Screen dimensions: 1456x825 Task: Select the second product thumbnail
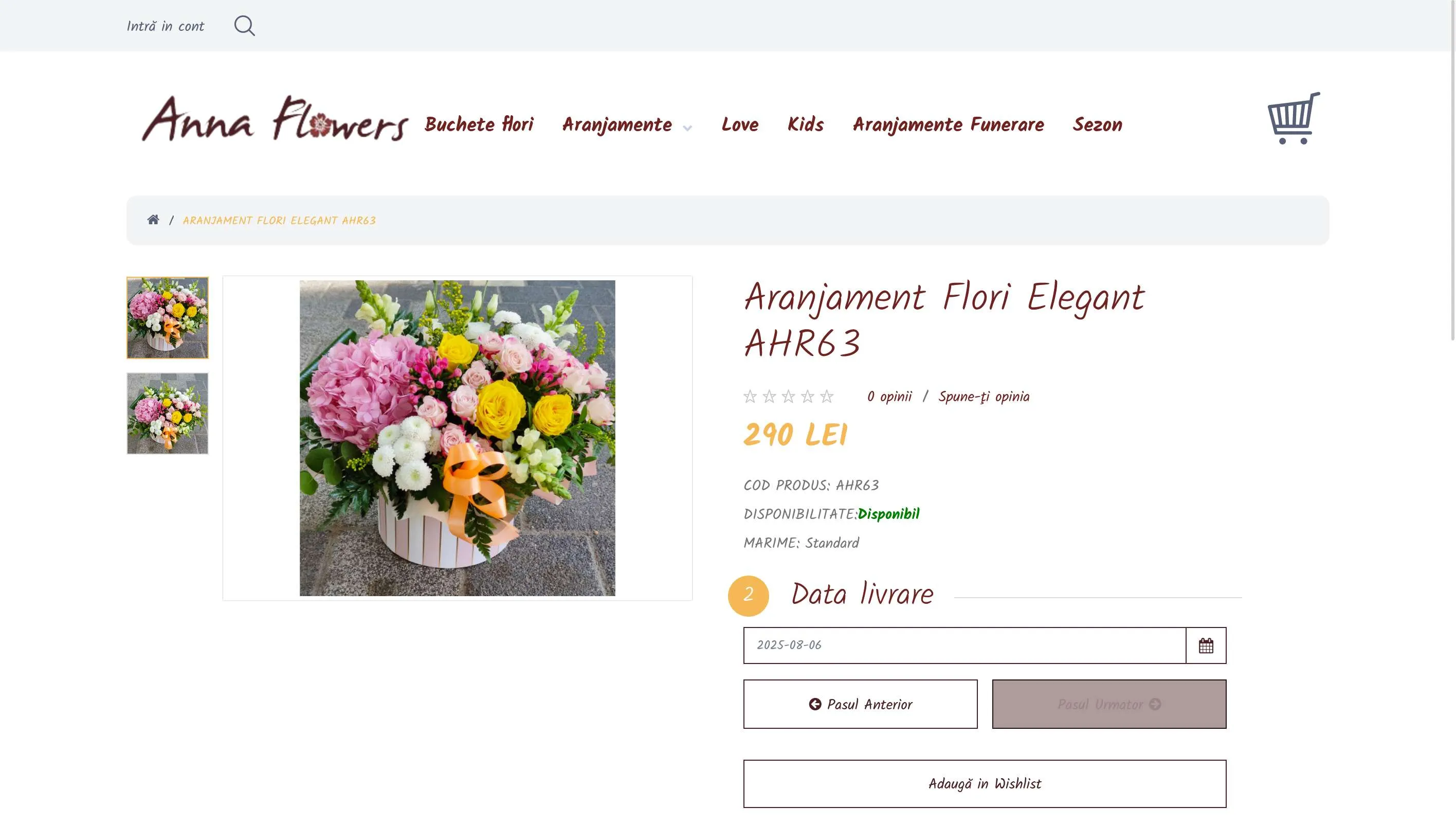pyautogui.click(x=168, y=414)
